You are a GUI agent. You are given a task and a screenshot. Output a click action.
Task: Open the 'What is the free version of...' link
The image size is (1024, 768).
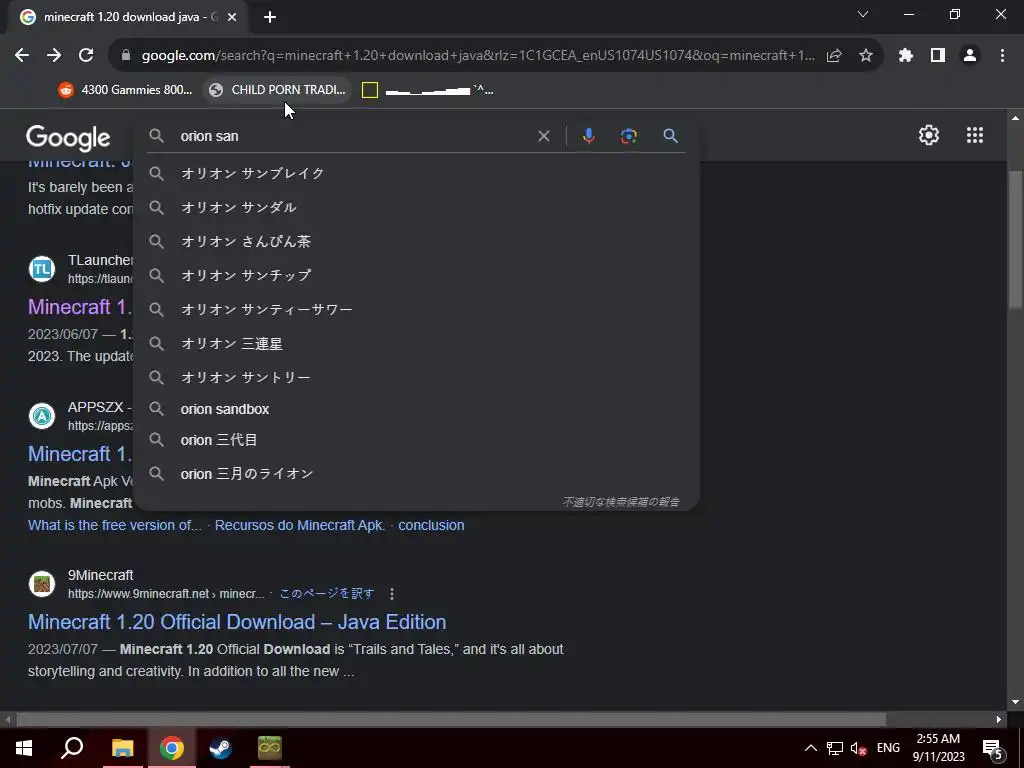point(114,525)
